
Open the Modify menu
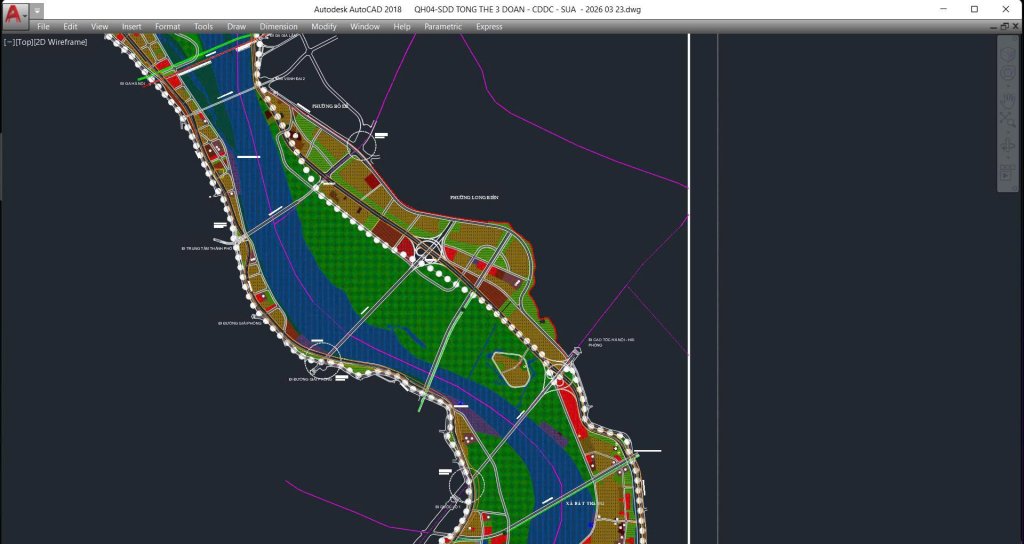click(x=323, y=27)
